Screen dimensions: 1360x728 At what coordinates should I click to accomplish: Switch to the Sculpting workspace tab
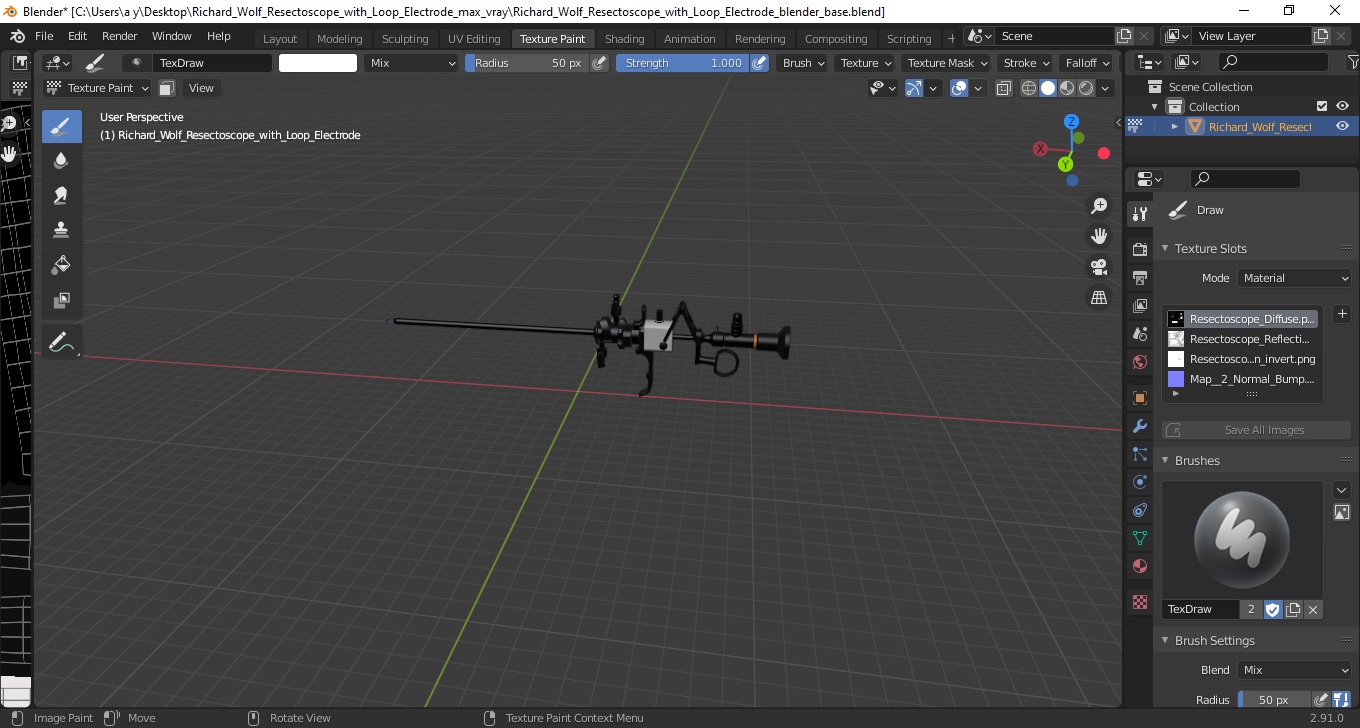coord(405,39)
